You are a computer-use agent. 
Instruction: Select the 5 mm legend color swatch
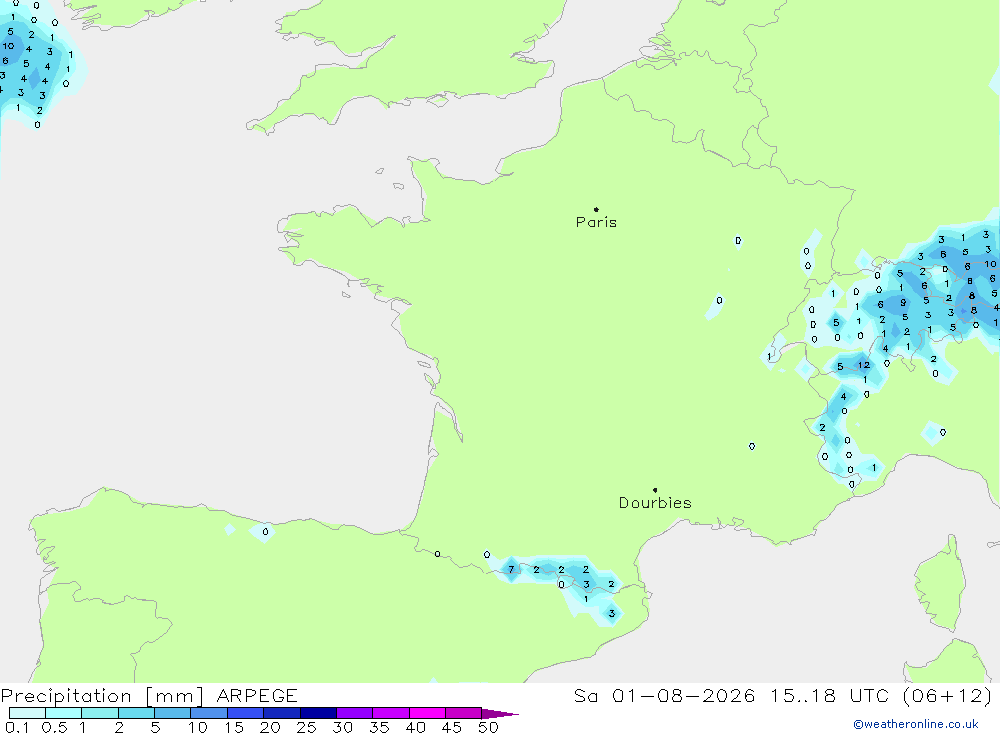click(172, 713)
